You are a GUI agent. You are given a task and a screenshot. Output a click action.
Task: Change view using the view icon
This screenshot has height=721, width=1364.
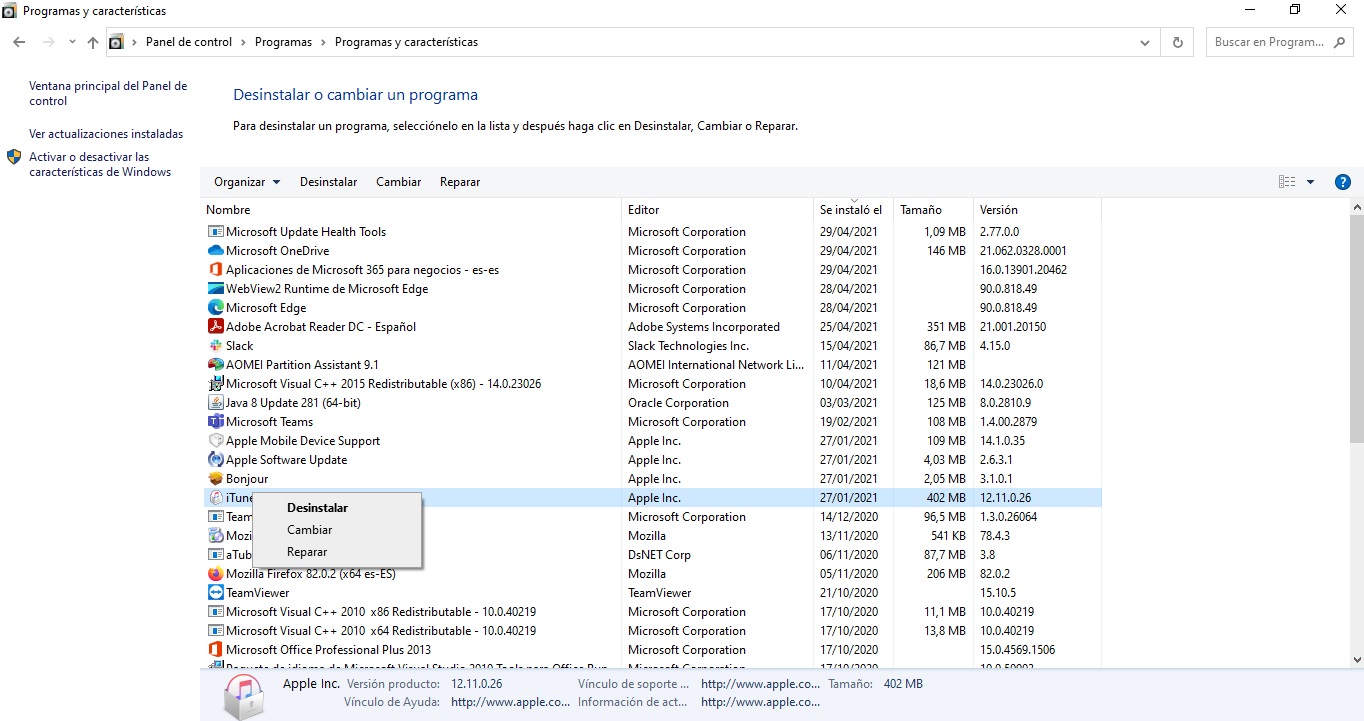pos(1287,182)
